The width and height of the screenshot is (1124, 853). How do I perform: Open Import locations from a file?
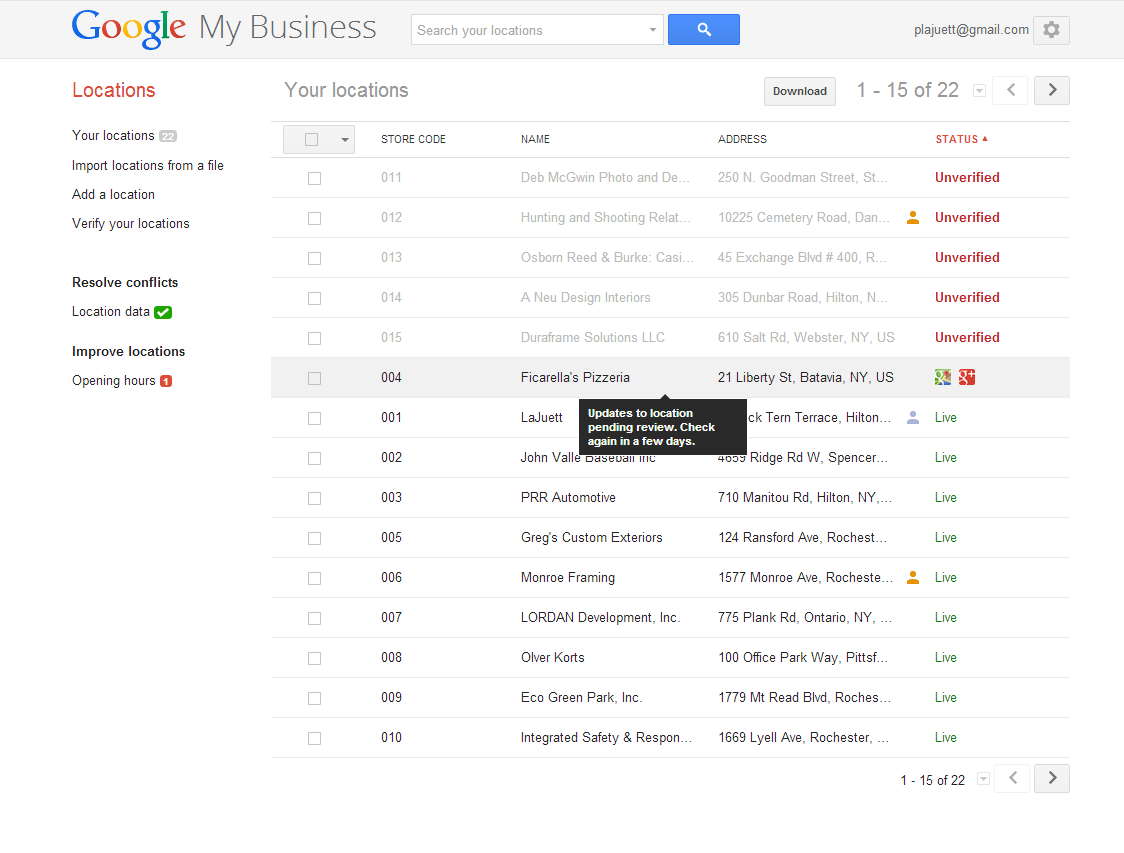(x=148, y=166)
